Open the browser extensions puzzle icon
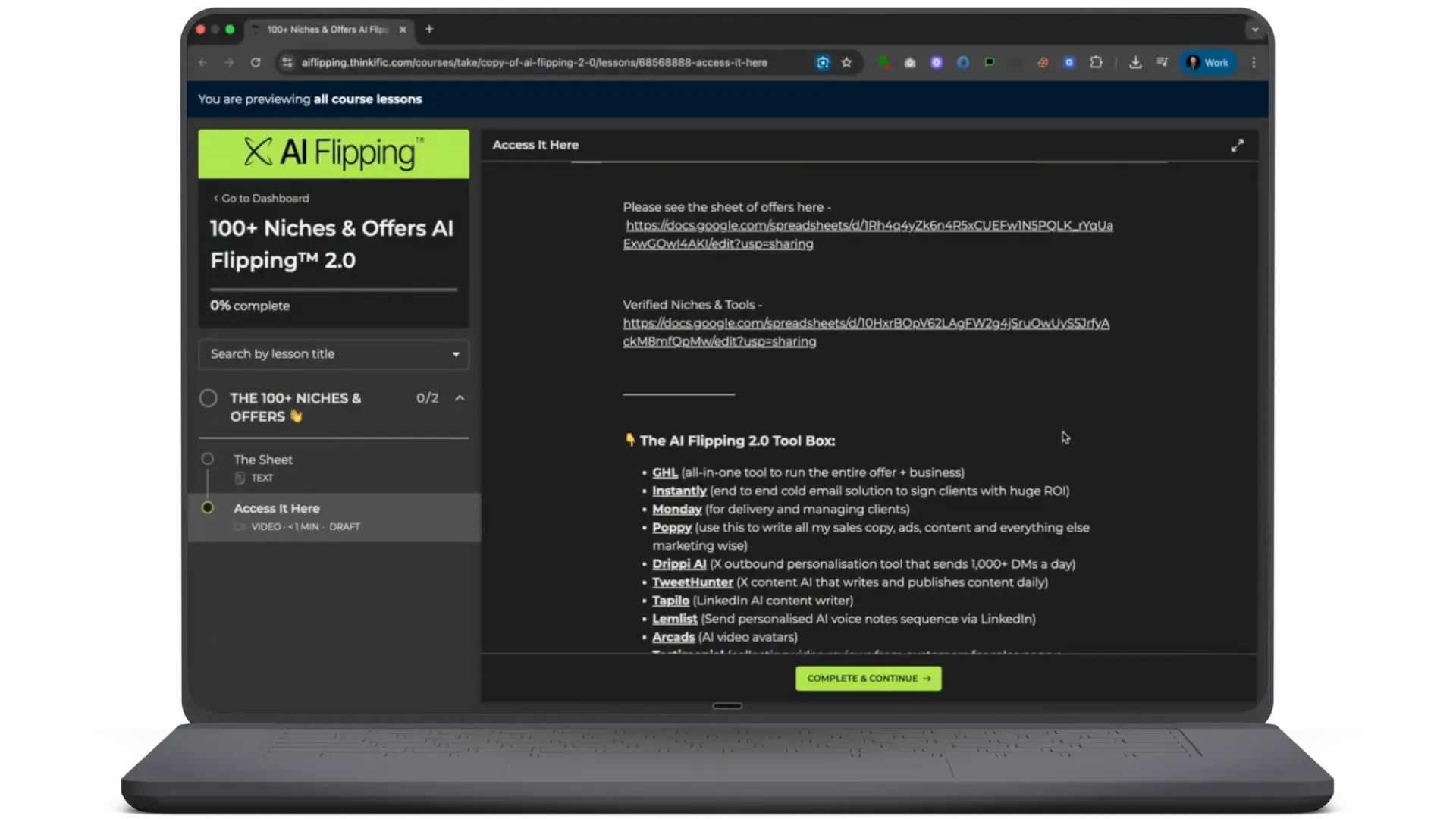 1096,63
